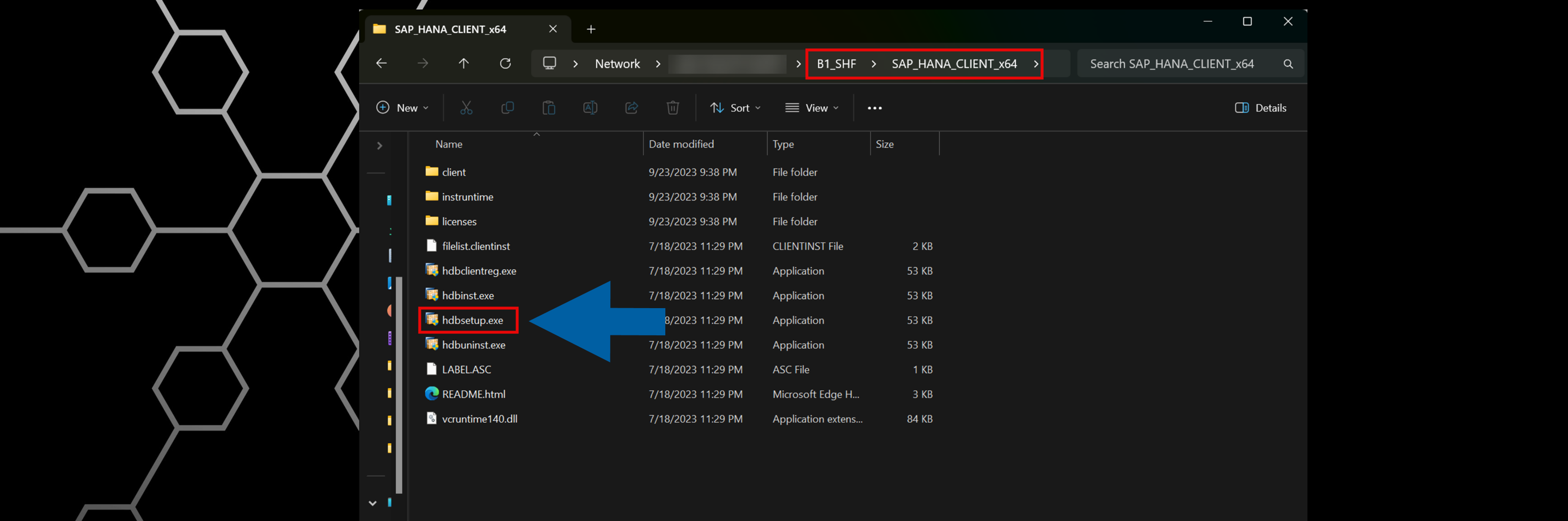Click the Share icon in toolbar
This screenshot has width=1568, height=521.
631,108
